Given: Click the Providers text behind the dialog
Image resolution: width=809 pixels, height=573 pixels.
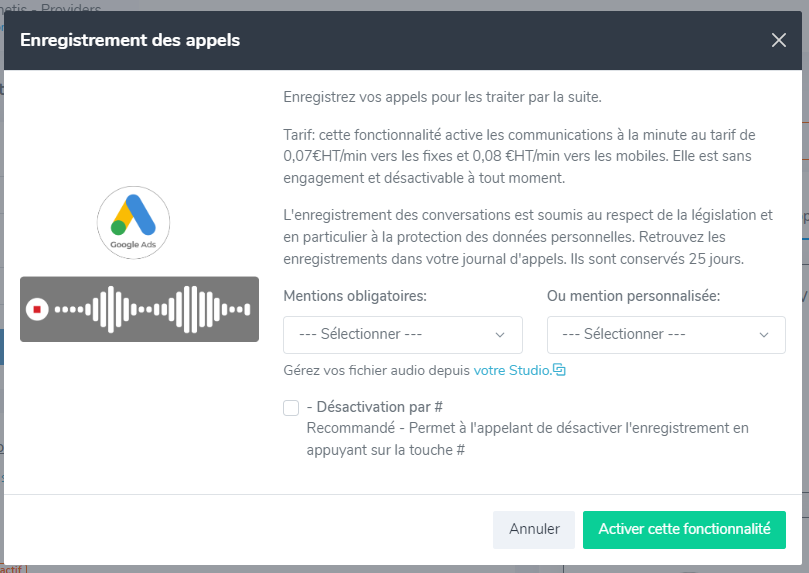Looking at the screenshot, I should click(x=71, y=7).
